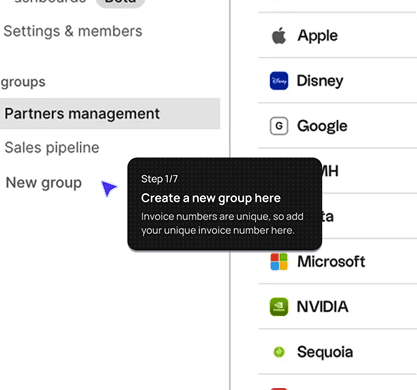Click the green Sequoia dot icon
This screenshot has width=417, height=390.
point(279,352)
